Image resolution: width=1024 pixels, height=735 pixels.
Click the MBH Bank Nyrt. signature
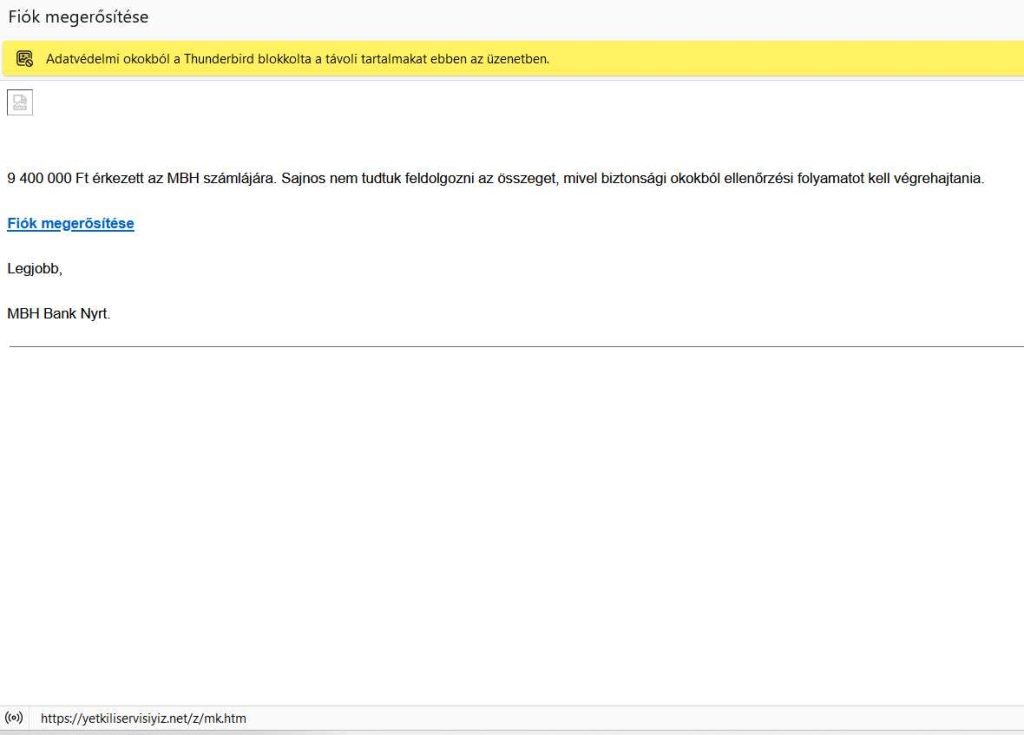click(x=59, y=314)
